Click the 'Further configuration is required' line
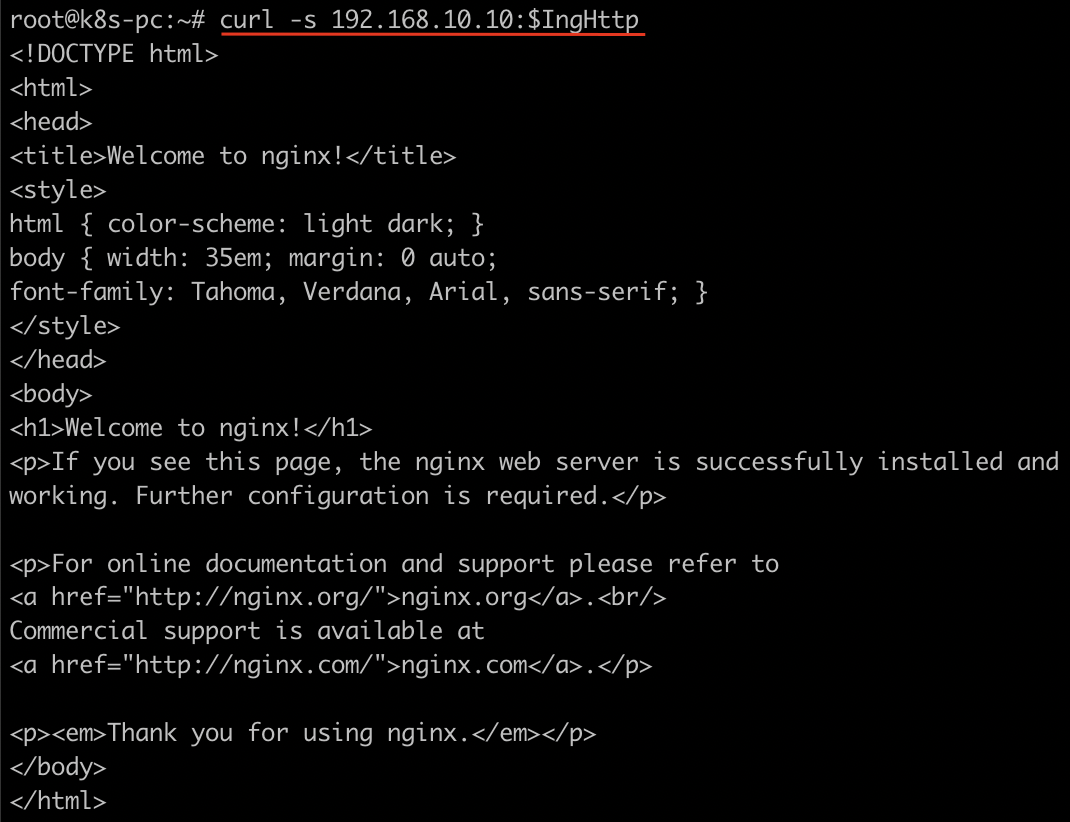Viewport: 1070px width, 822px height. click(337, 496)
